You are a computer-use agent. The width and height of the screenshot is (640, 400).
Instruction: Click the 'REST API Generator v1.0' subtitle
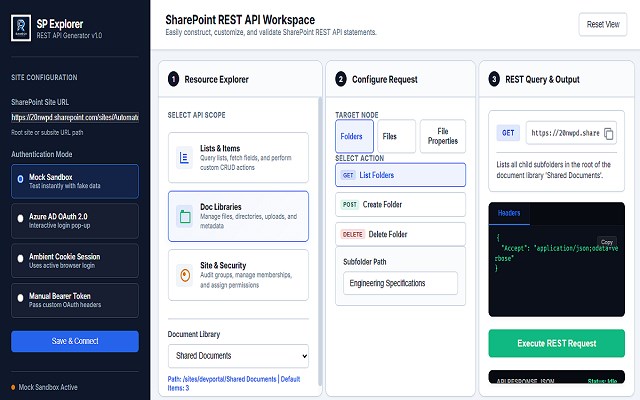(69, 36)
